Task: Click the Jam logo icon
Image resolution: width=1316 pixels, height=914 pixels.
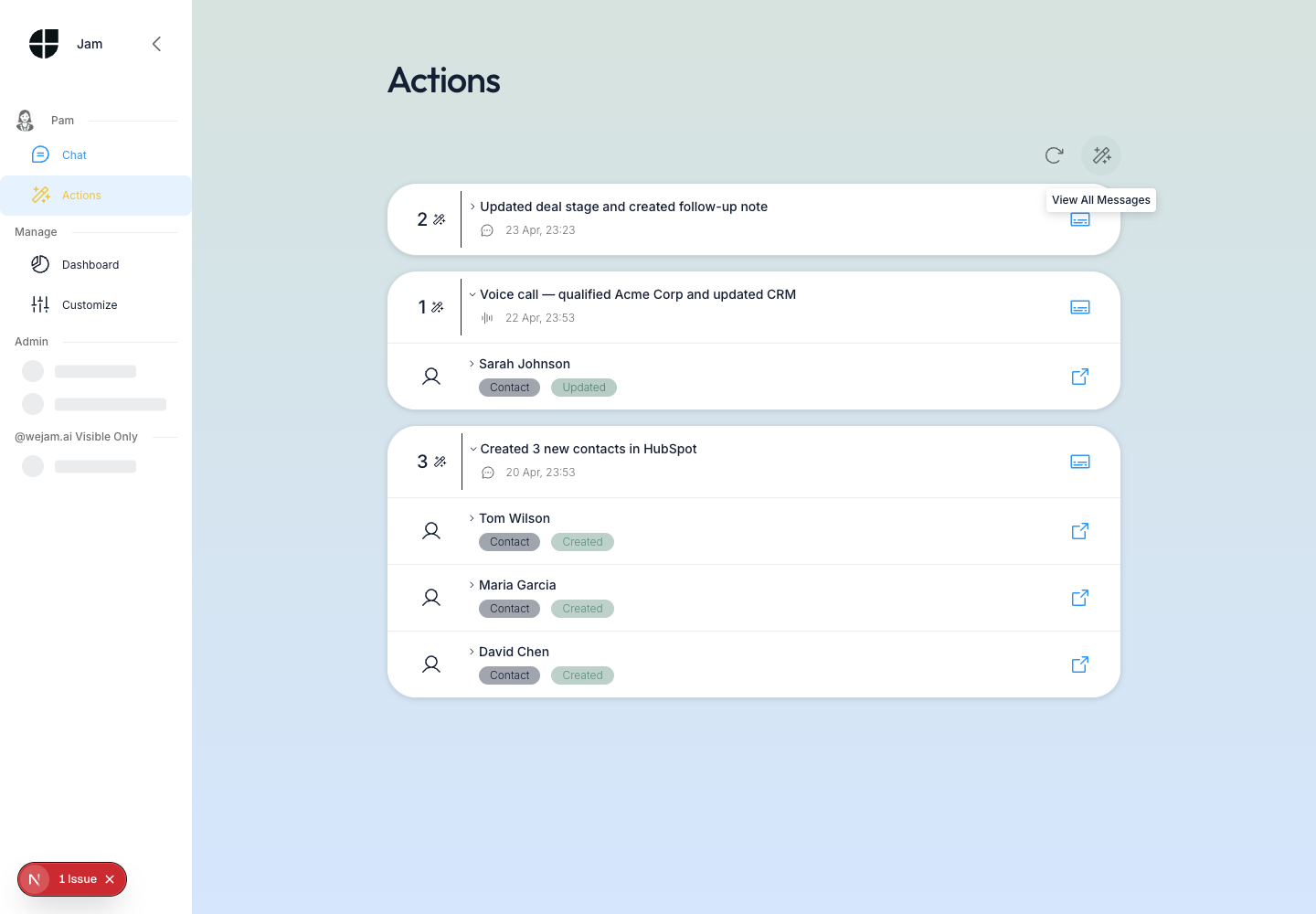Action: pos(44,44)
